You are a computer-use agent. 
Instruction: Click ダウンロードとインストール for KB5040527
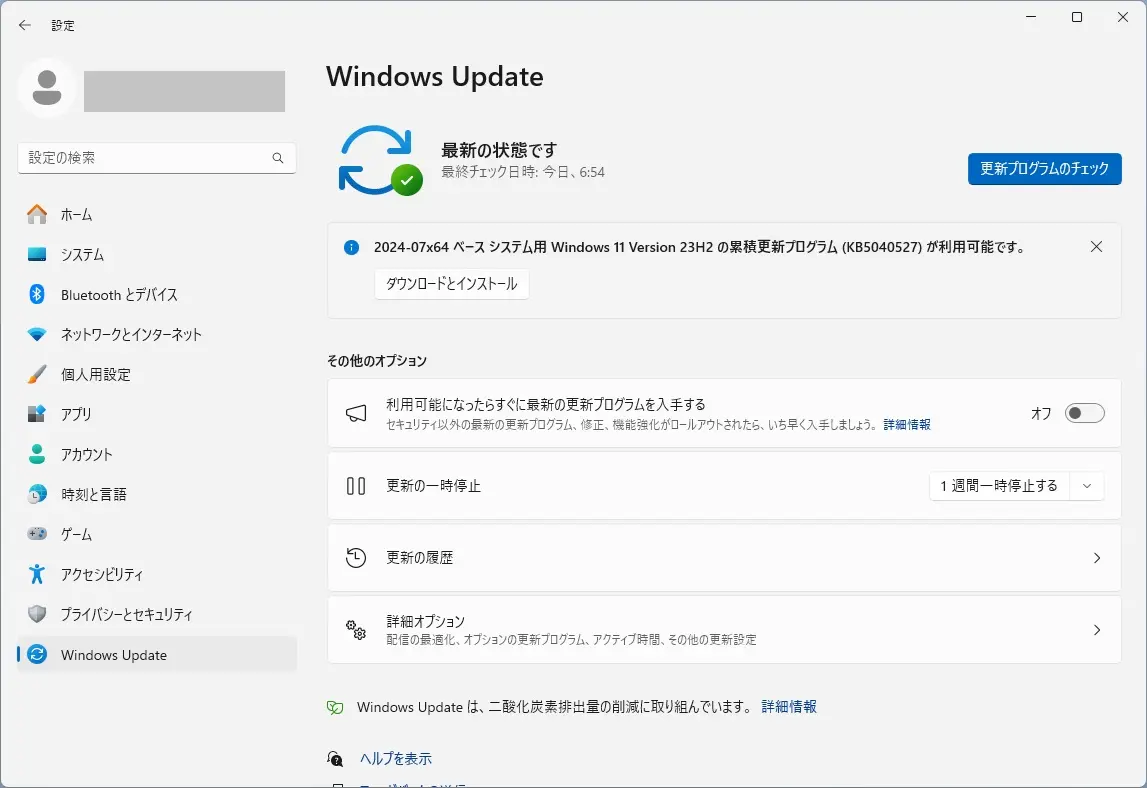click(x=451, y=284)
